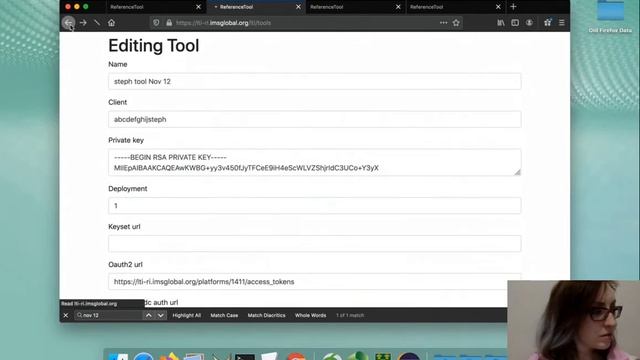640x360 pixels.
Task: Toggle Whole Words in find bar
Action: (311, 315)
